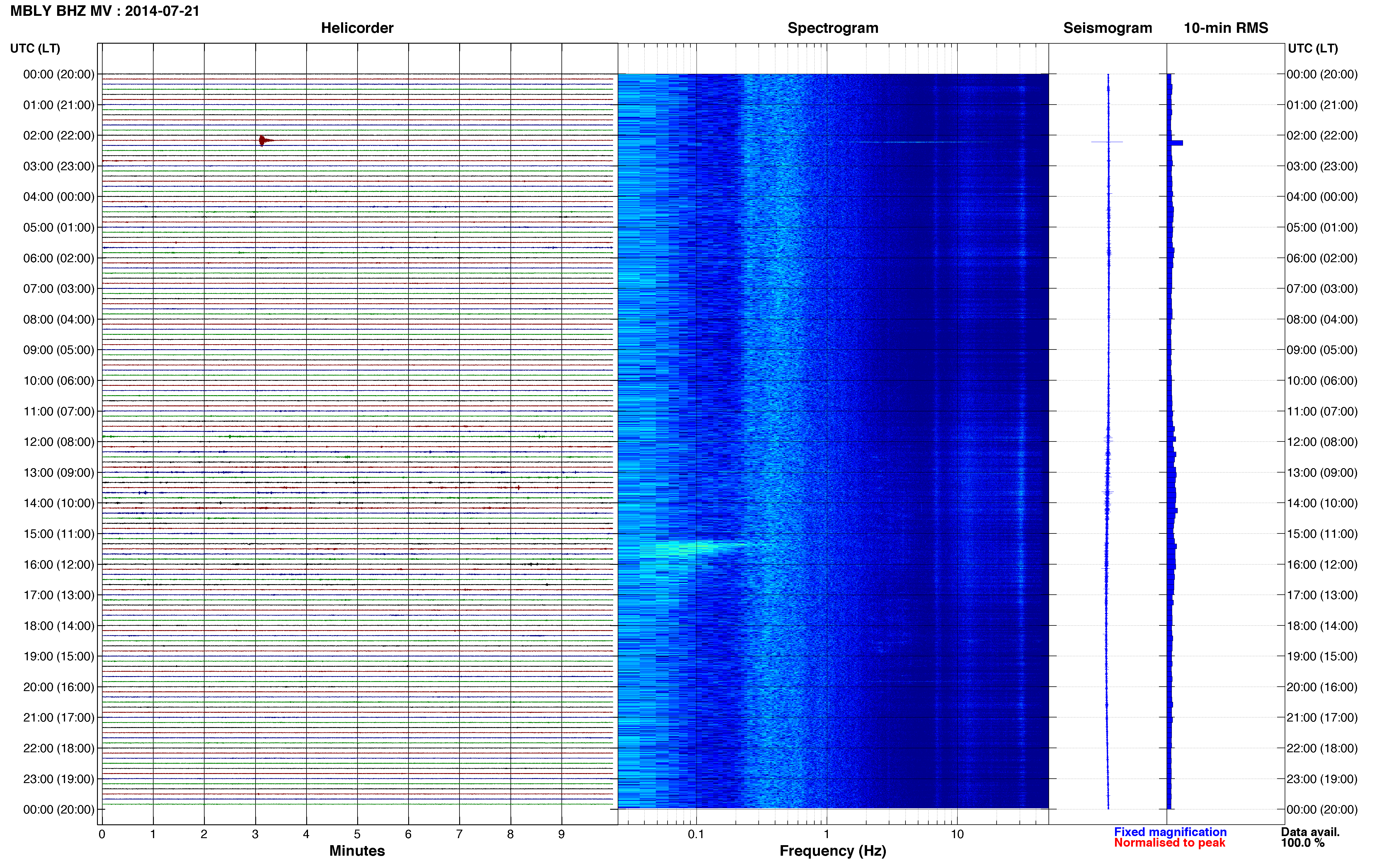Viewport: 1389px width, 868px height.
Task: Click the large red event burst on the helicorder
Action: [x=264, y=141]
